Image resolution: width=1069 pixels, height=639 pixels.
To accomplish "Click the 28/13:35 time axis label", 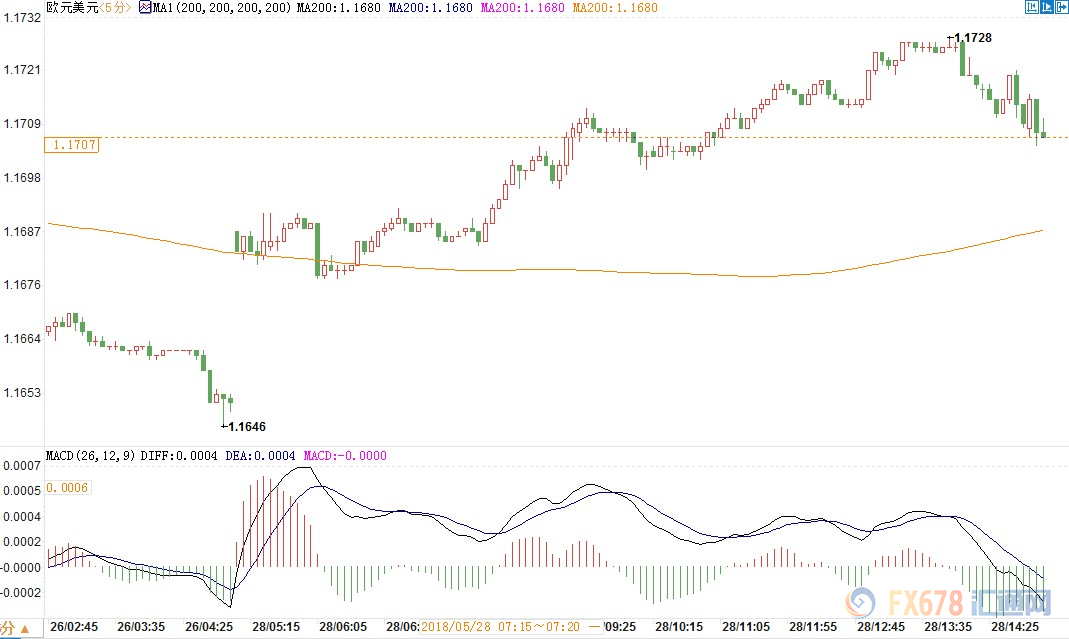I will 948,626.
